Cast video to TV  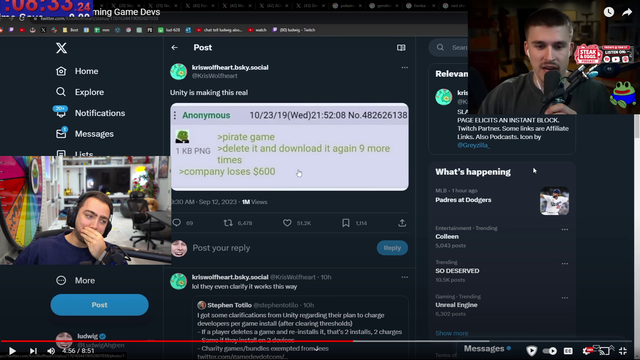604,351
